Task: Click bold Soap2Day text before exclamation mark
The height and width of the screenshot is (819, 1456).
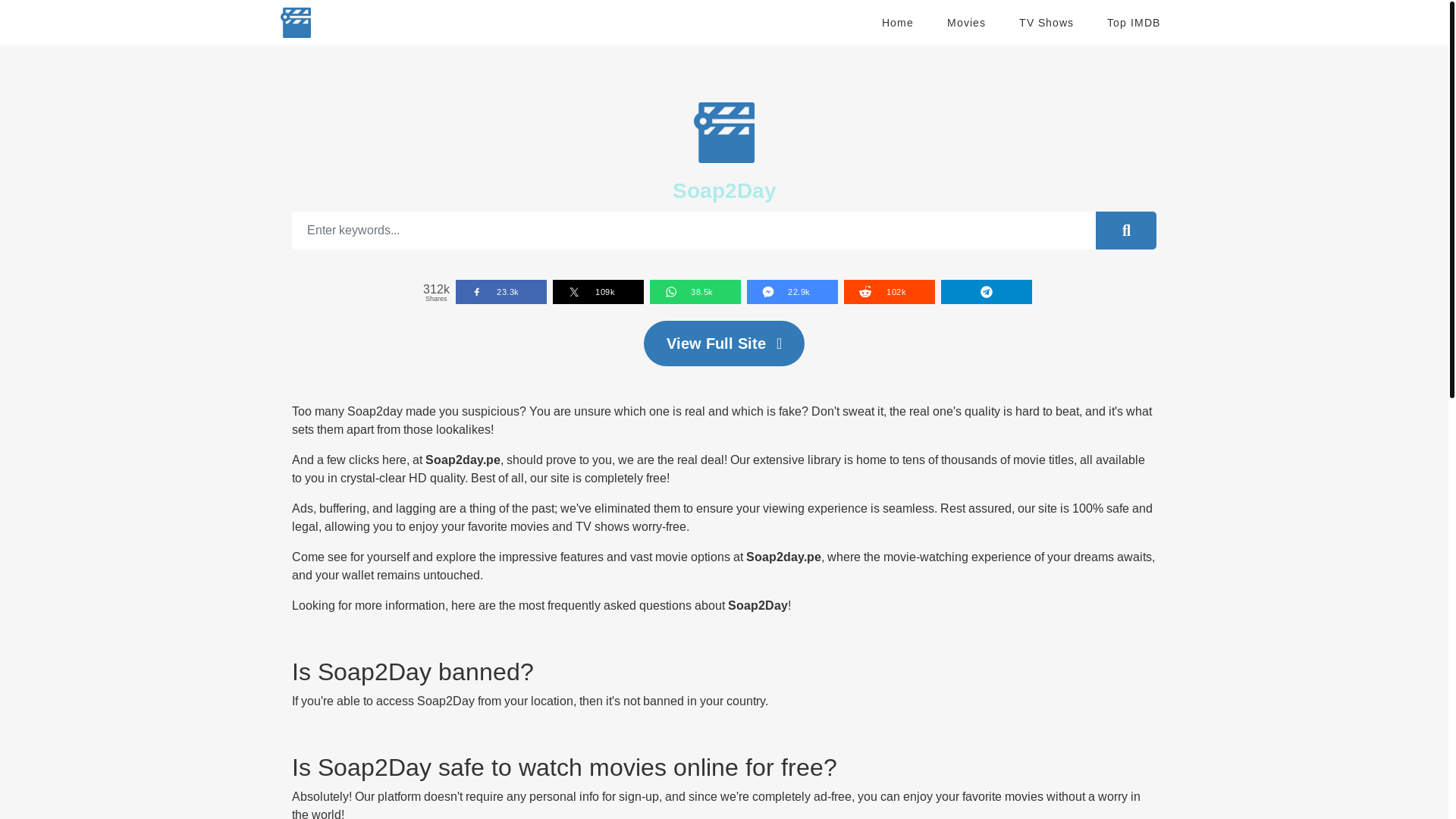Action: (758, 606)
